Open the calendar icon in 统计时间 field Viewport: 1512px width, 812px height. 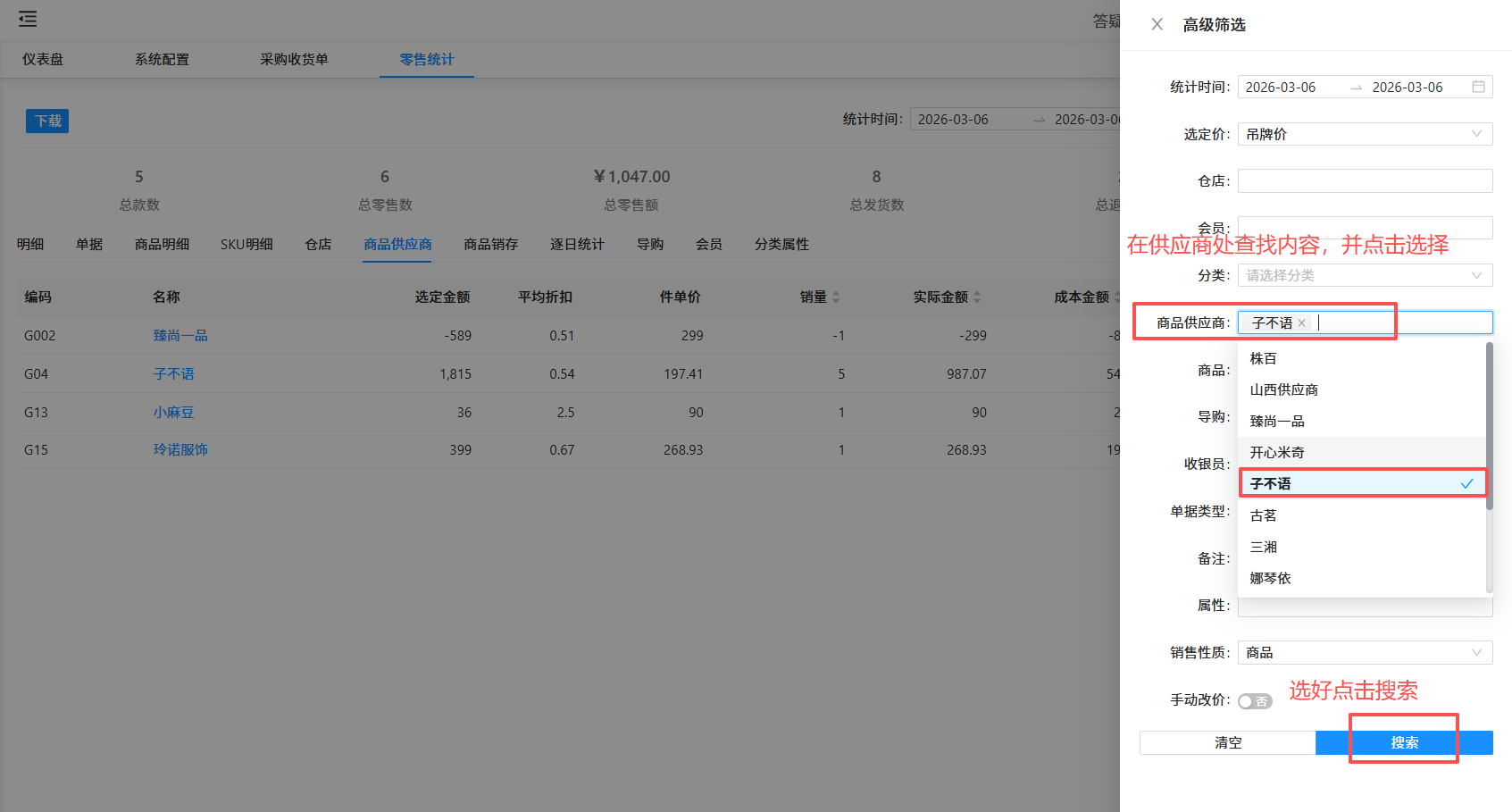tap(1480, 87)
